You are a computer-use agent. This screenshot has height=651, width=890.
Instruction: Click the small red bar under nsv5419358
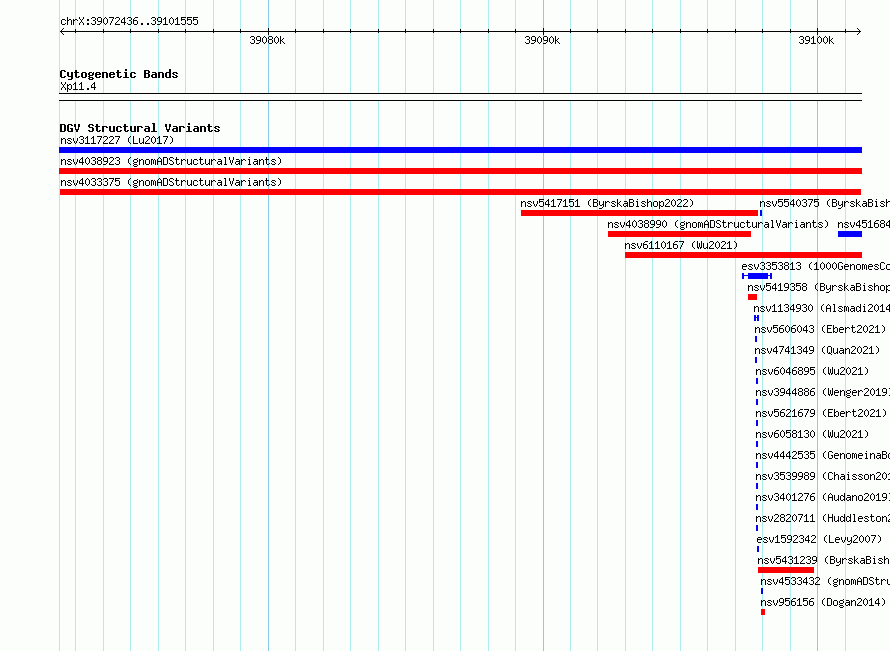point(753,297)
